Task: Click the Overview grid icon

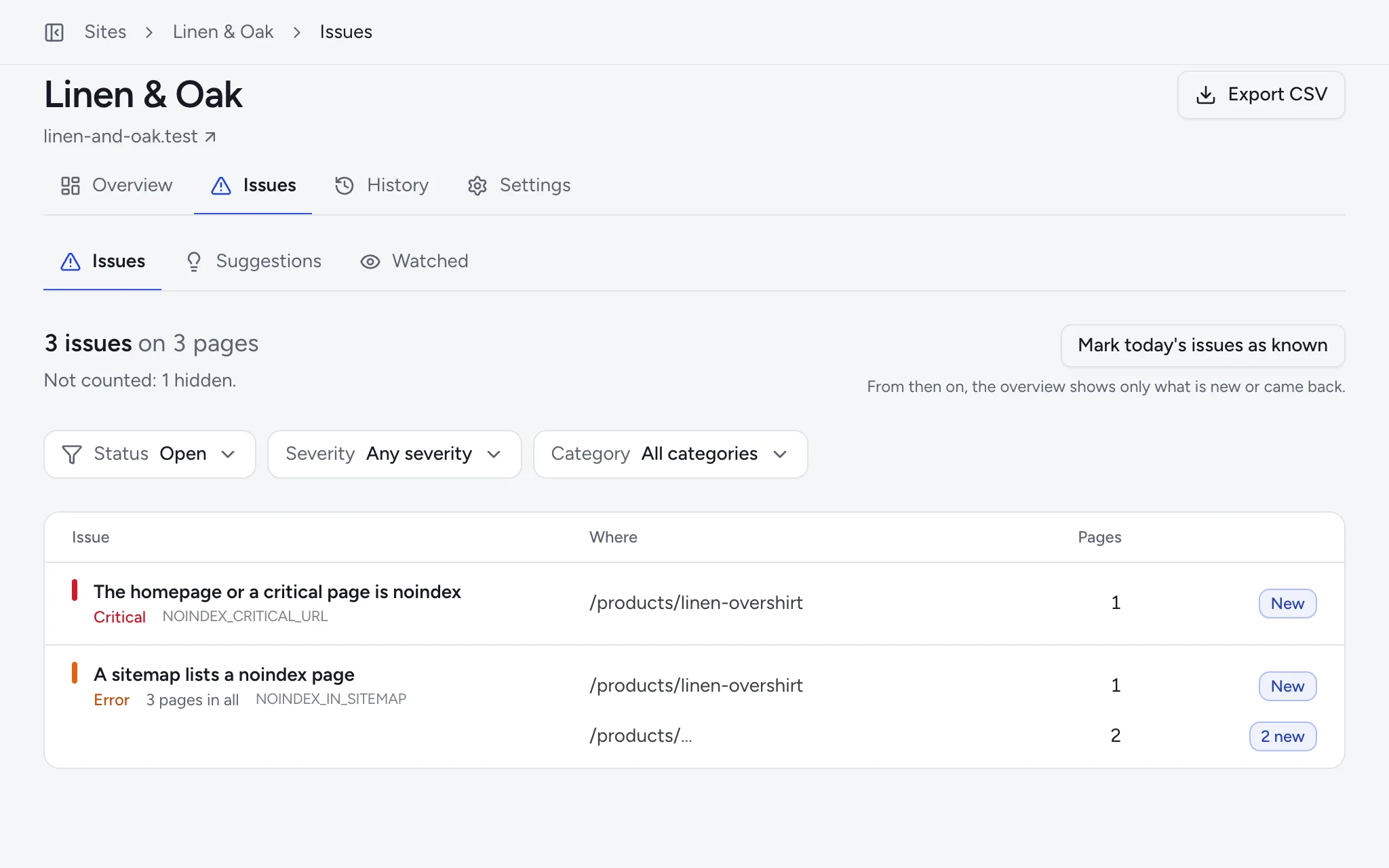Action: coord(71,186)
